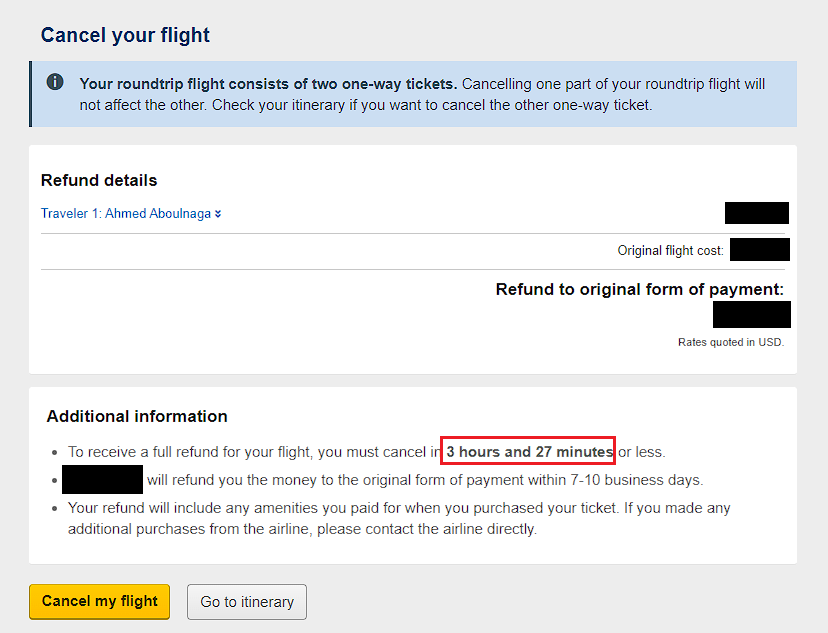Click Refund to original form of payment label
The height and width of the screenshot is (633, 828).
coord(639,290)
